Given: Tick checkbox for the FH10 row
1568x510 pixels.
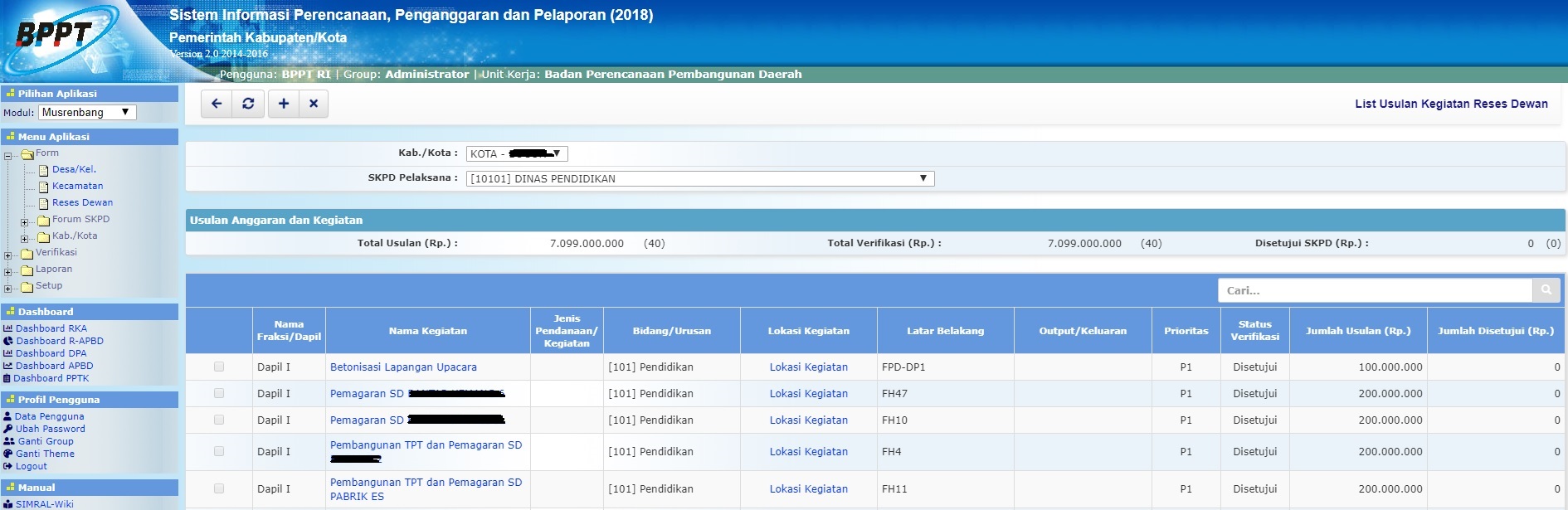Looking at the screenshot, I should coord(219,420).
